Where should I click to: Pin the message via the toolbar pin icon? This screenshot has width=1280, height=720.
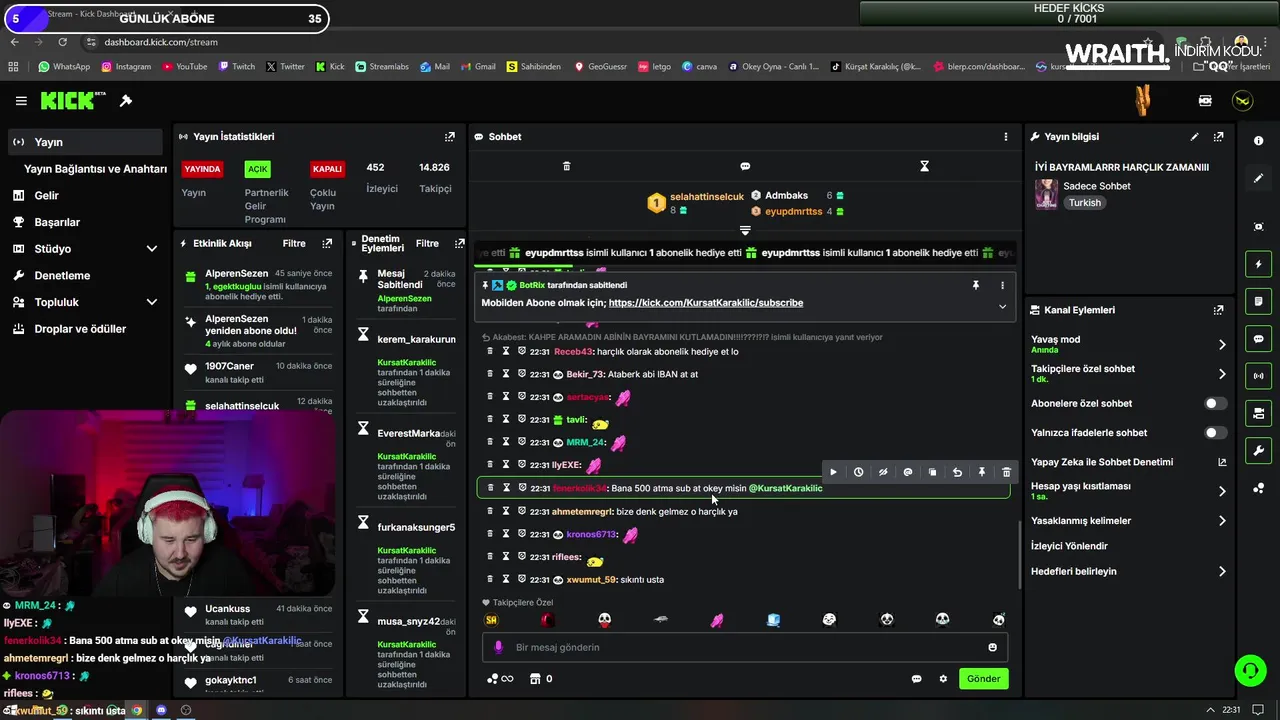982,472
